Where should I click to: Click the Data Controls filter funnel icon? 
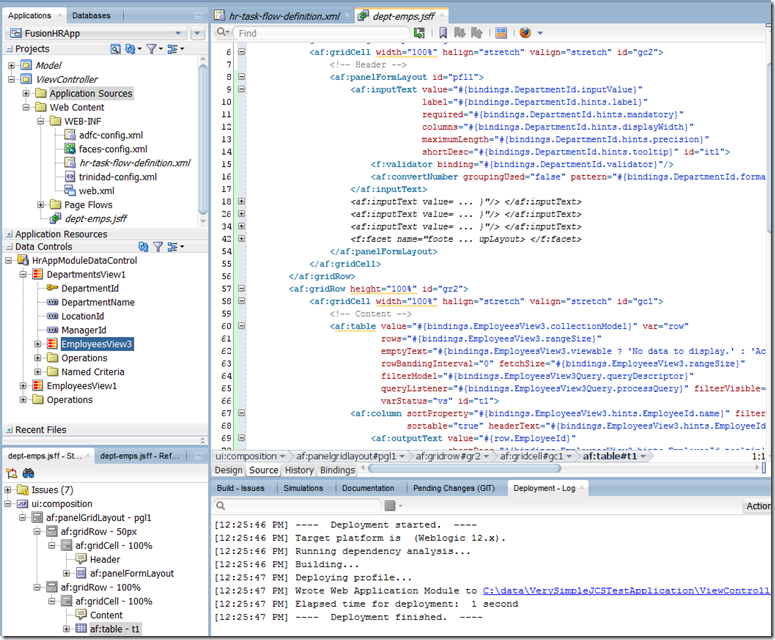[x=159, y=246]
